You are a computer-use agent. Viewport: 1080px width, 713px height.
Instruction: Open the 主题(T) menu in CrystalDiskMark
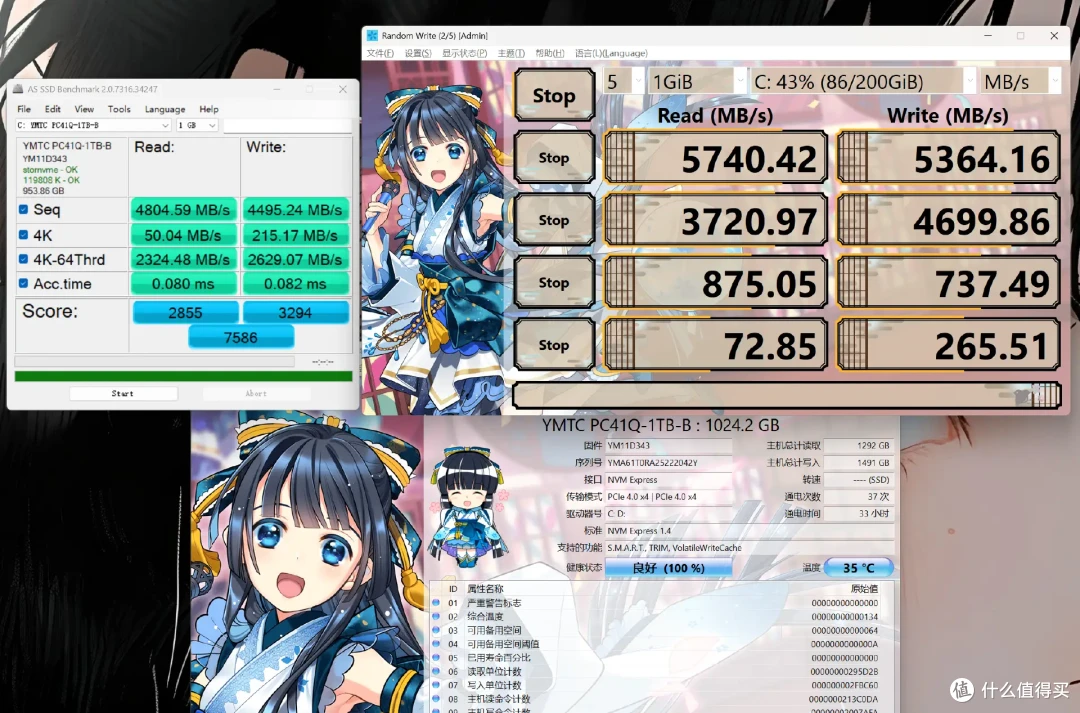[511, 53]
